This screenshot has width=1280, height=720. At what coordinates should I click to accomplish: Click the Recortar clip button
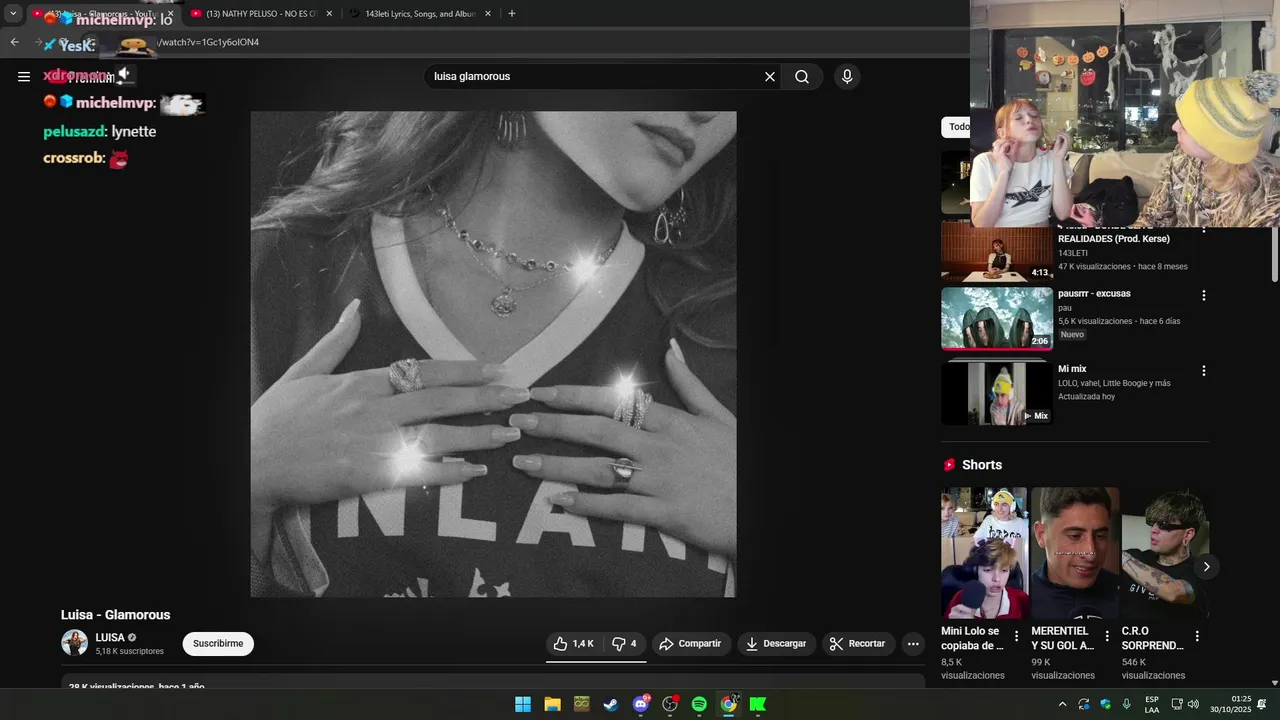(x=859, y=644)
